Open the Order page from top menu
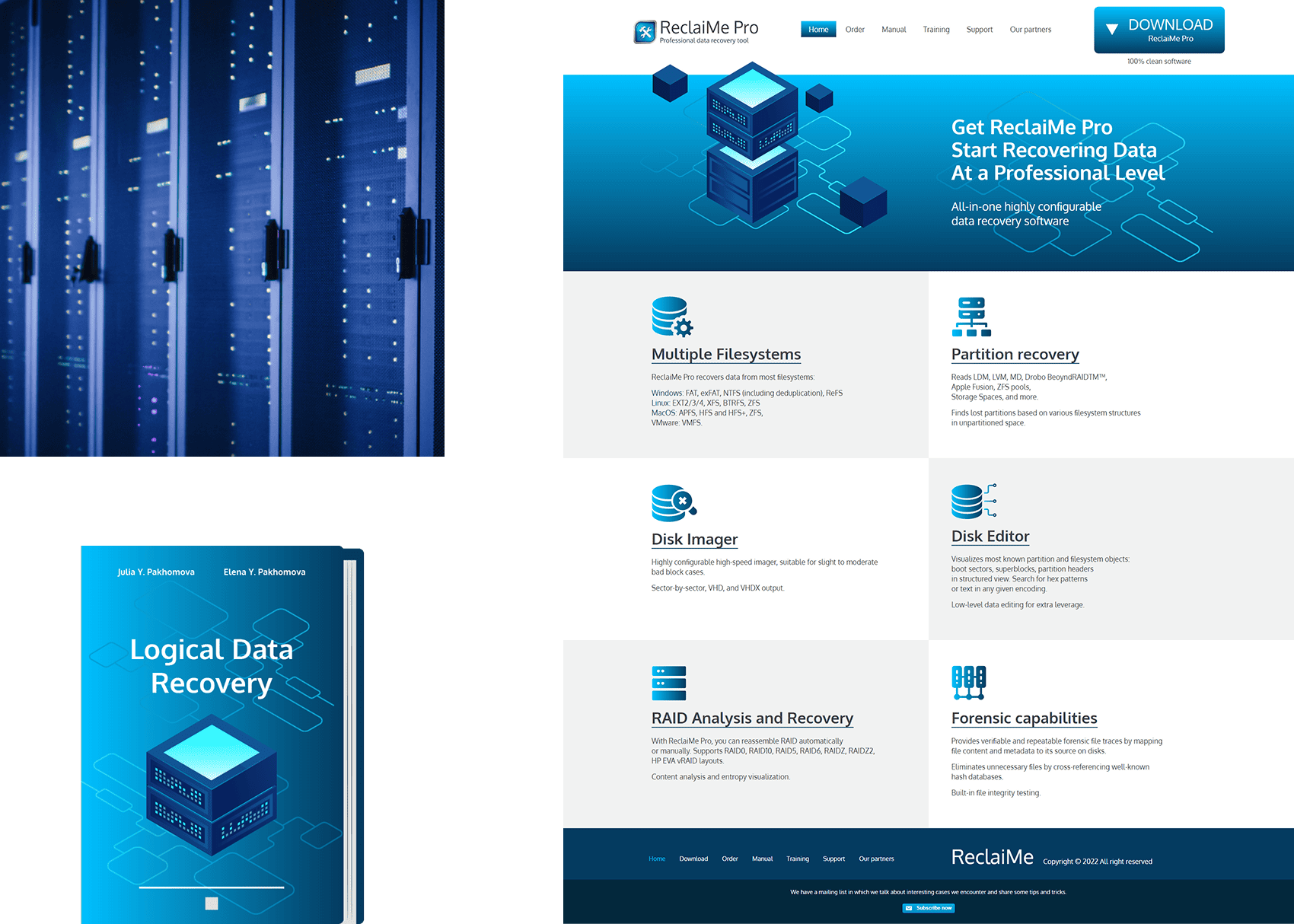1294x924 pixels. click(855, 30)
